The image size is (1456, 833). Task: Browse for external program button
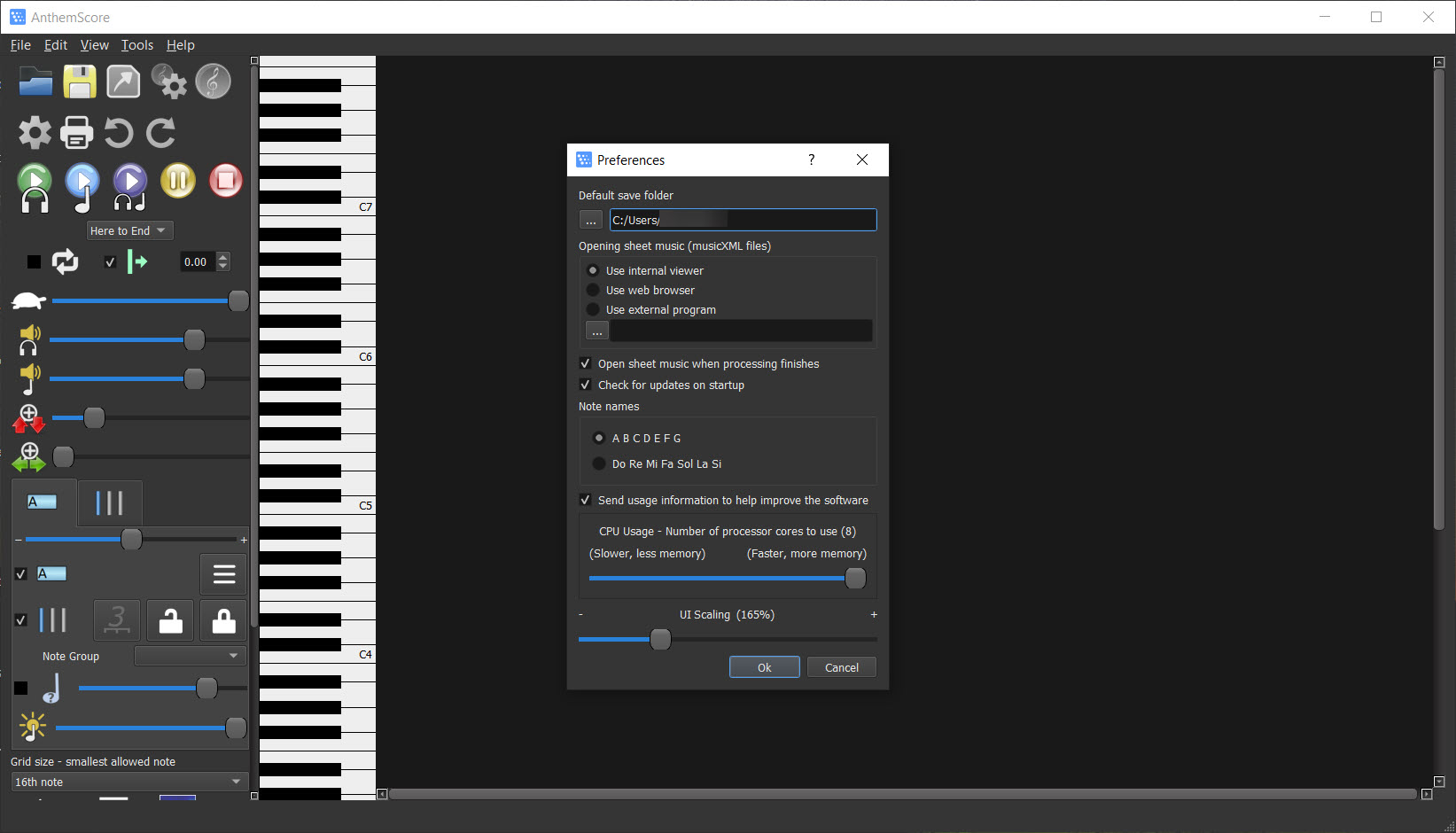[x=597, y=331]
